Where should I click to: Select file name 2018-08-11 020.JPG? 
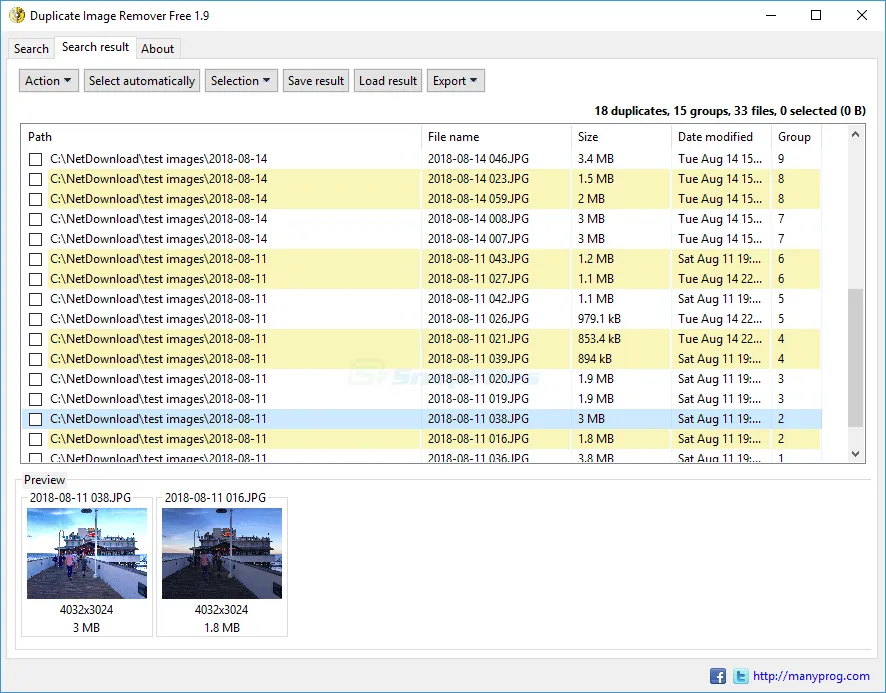(478, 379)
